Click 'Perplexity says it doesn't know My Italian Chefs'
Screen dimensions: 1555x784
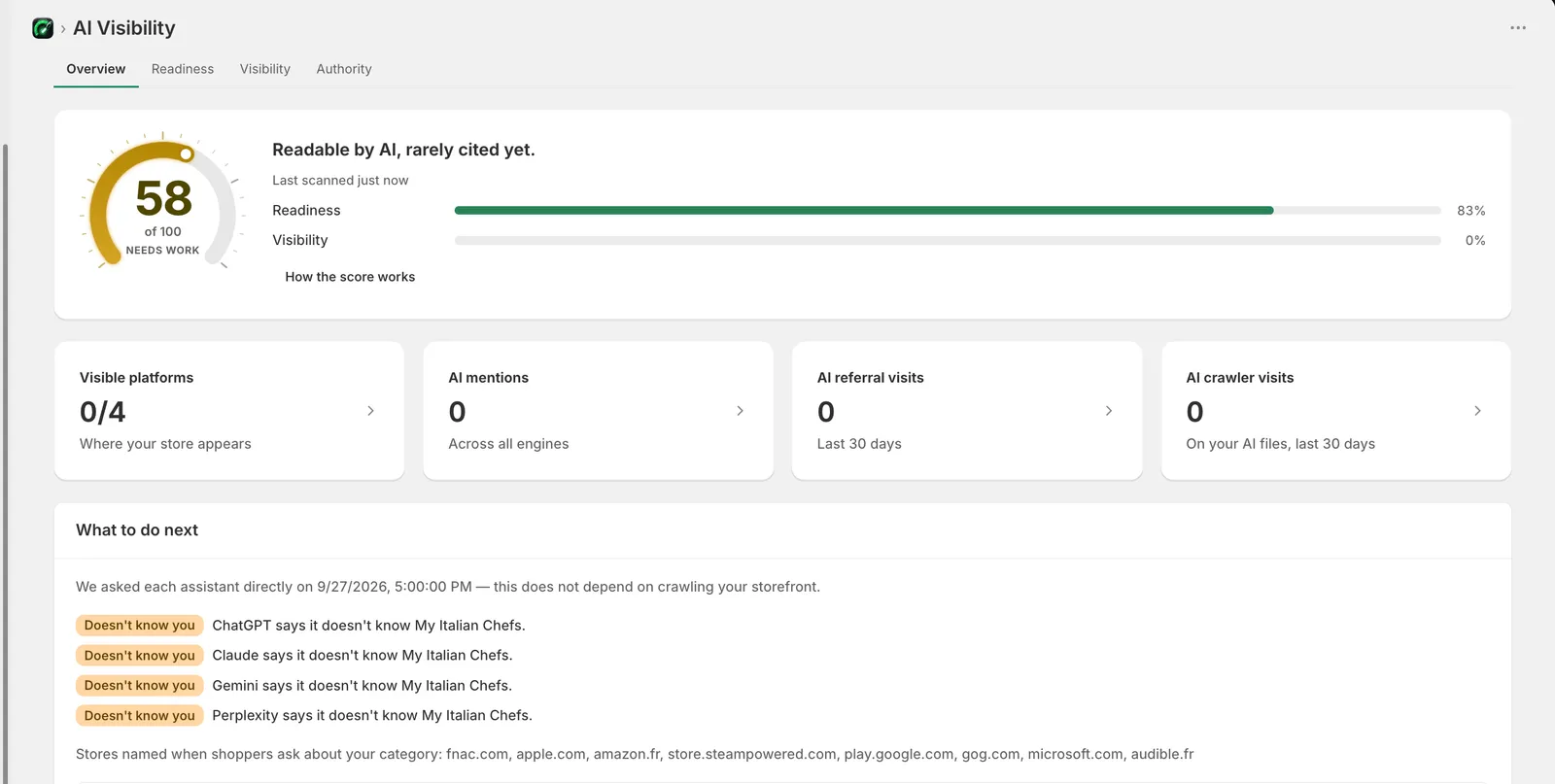372,716
